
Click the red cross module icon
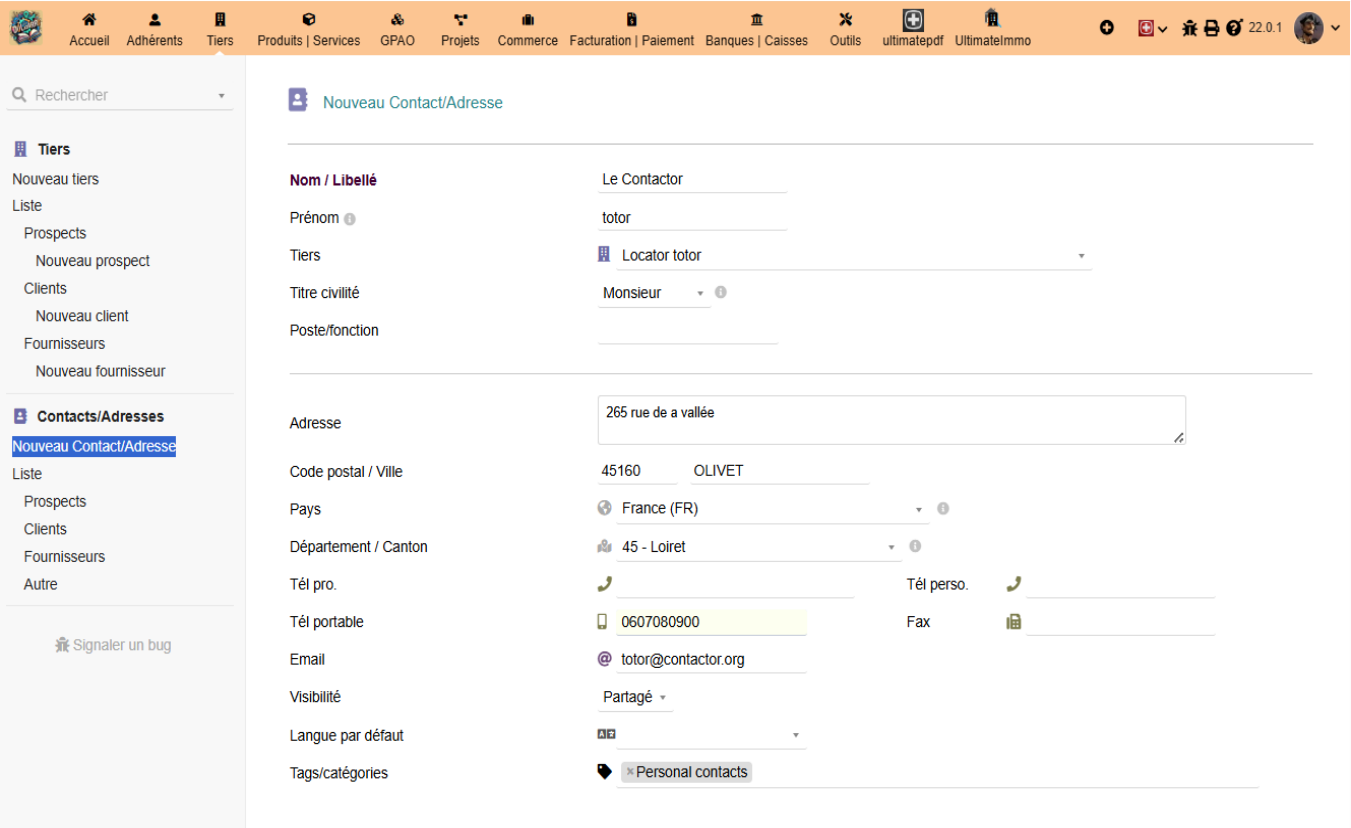coord(1146,28)
